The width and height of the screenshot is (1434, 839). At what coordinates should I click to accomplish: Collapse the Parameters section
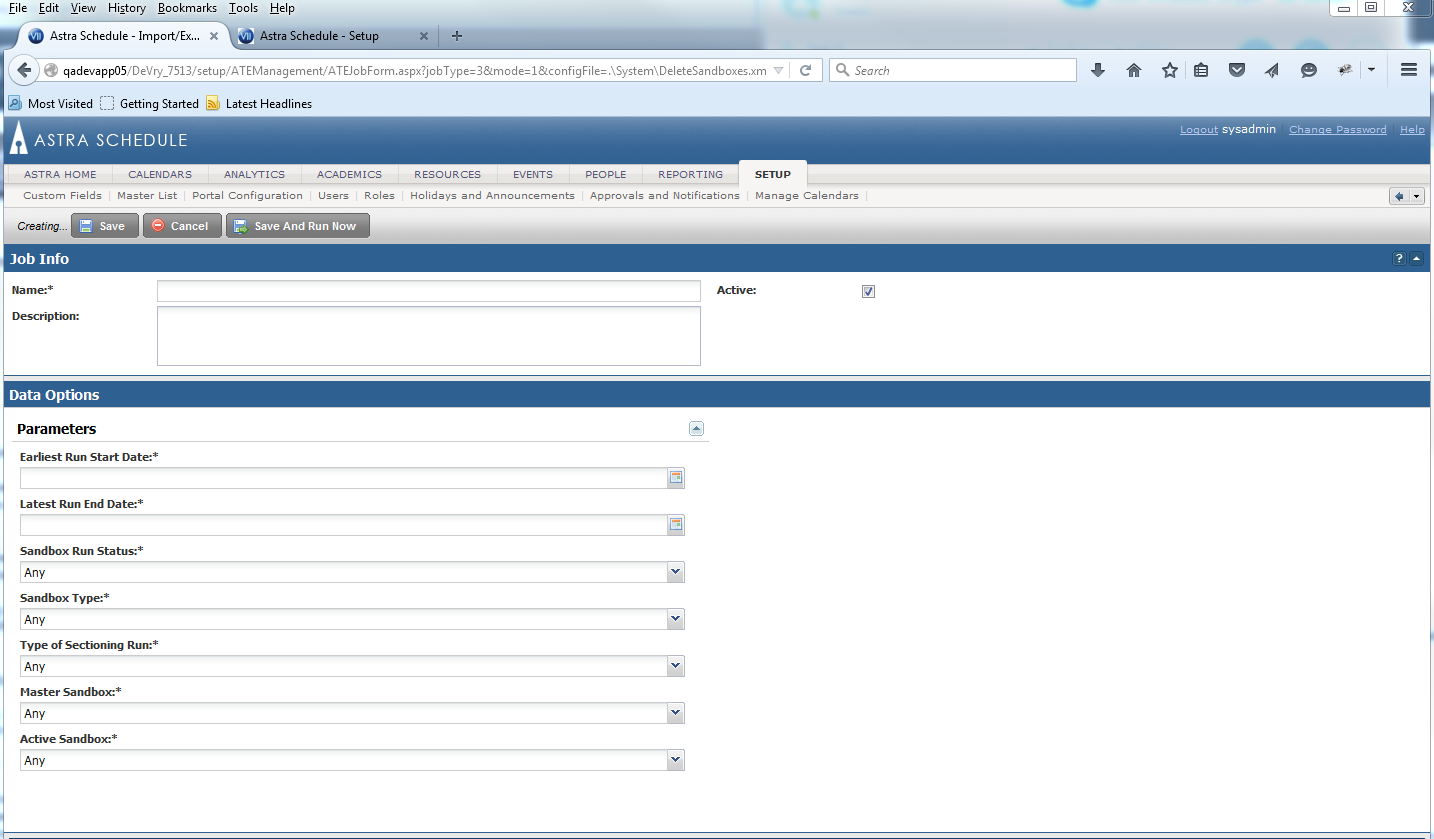[696, 429]
